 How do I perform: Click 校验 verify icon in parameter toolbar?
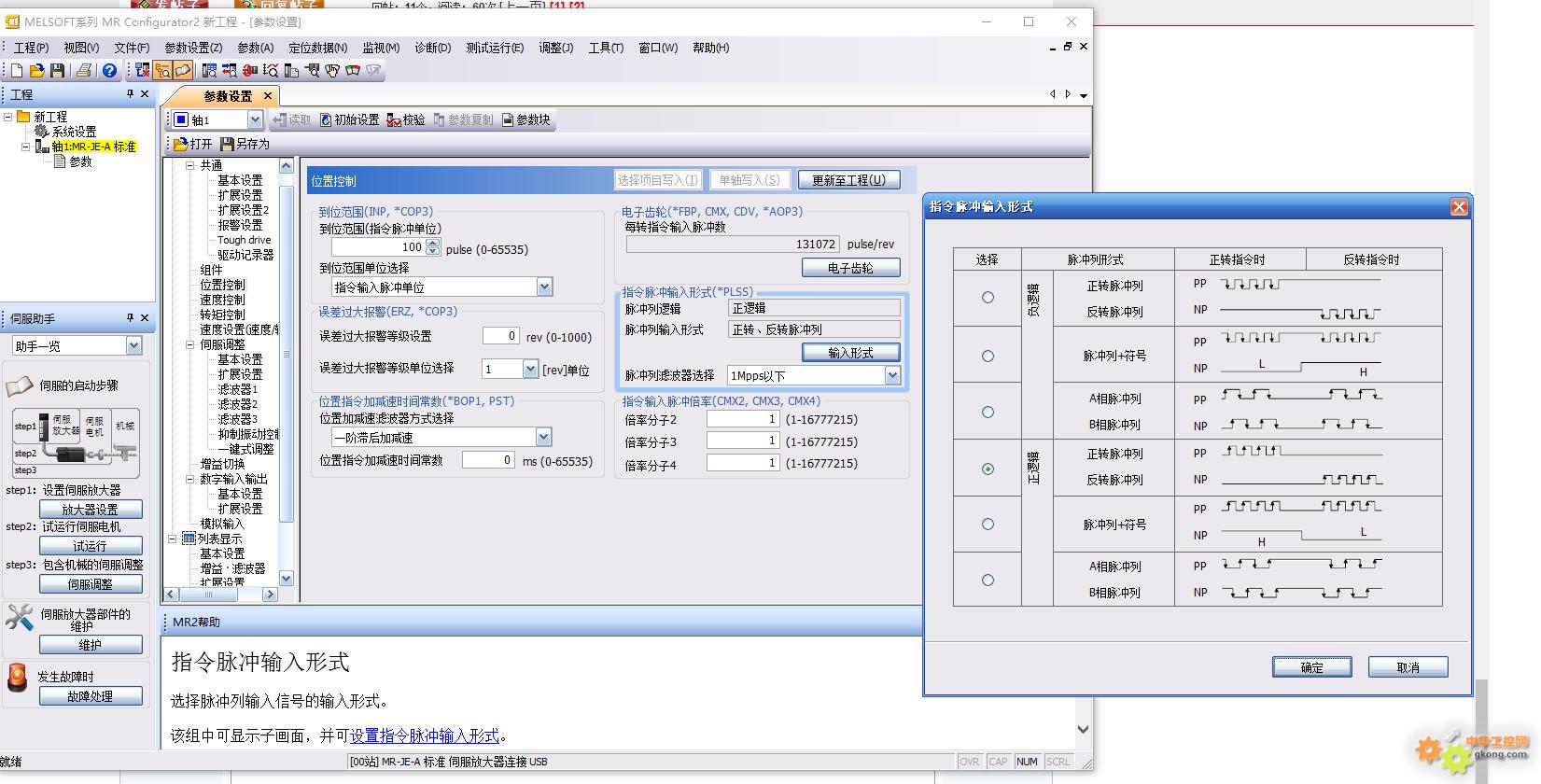(x=394, y=119)
